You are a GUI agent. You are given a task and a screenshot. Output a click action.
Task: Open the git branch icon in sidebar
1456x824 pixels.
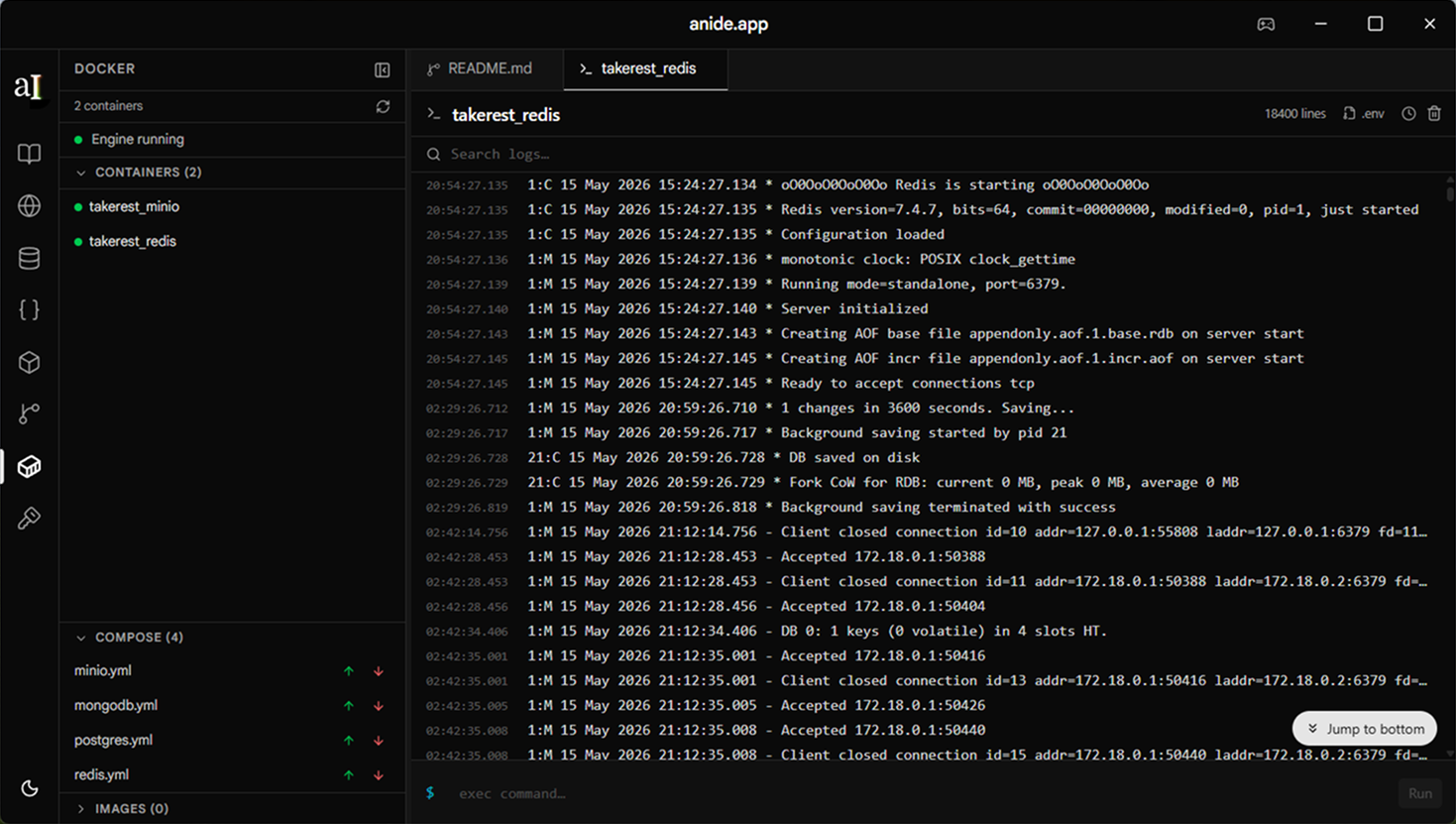pyautogui.click(x=29, y=413)
